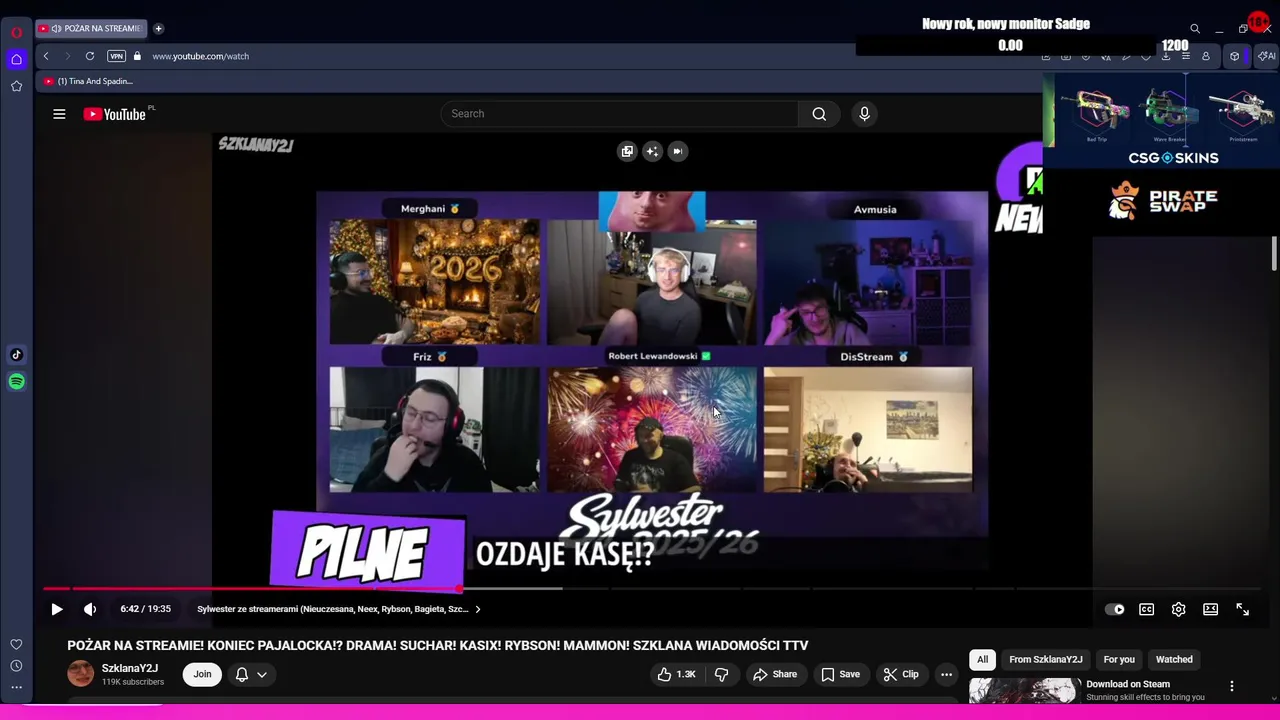Click the Share button
The height and width of the screenshot is (720, 1280).
point(775,674)
